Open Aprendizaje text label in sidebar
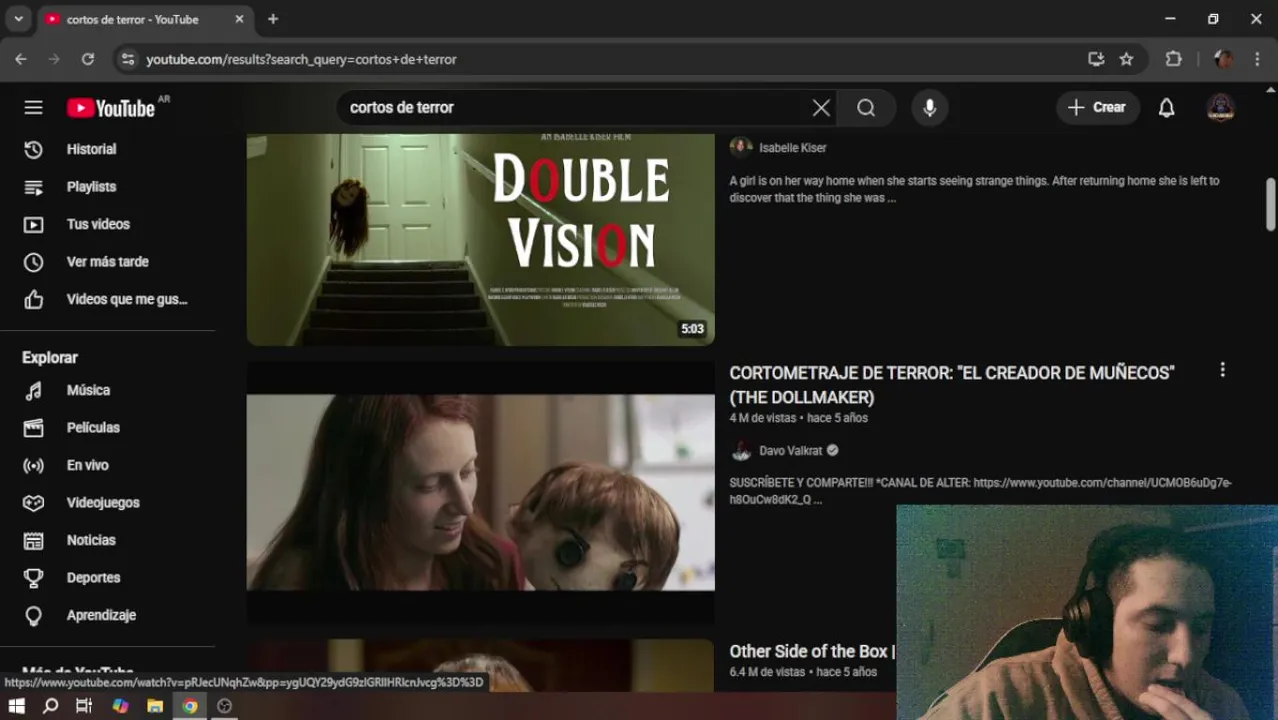This screenshot has width=1278, height=720. [x=101, y=615]
